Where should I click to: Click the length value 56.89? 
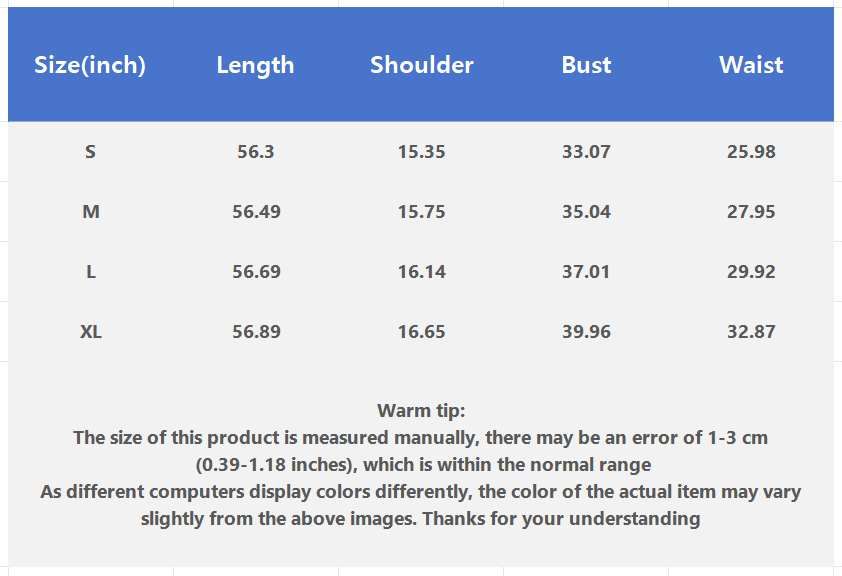(256, 332)
